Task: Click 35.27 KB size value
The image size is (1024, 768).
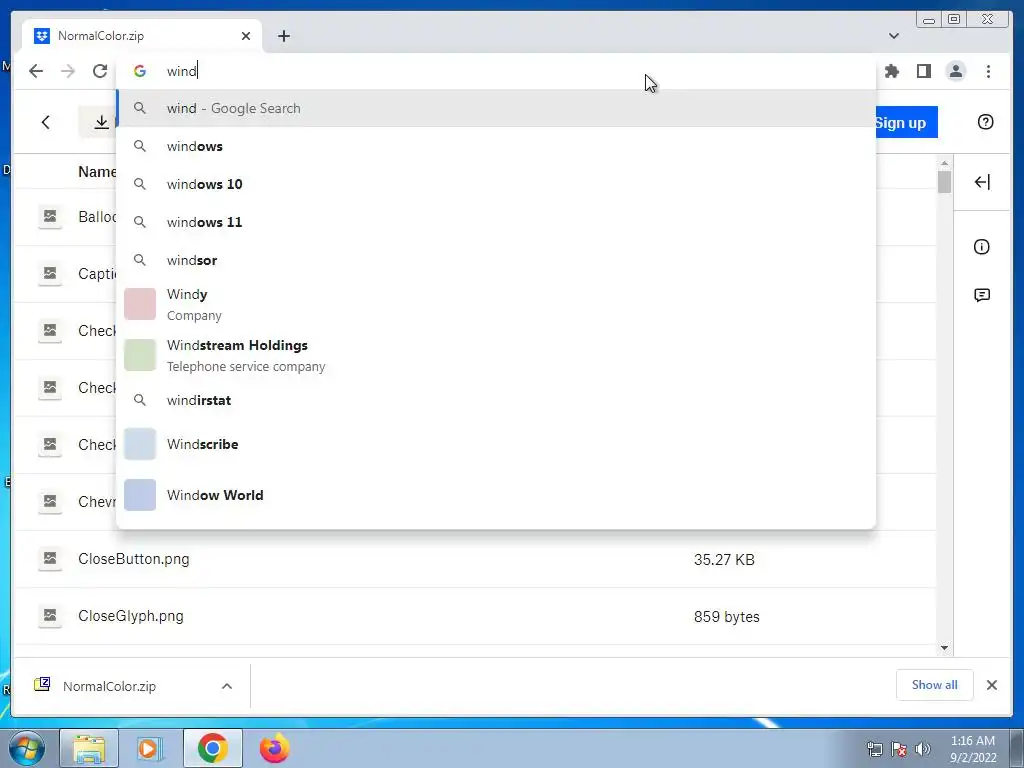Action: click(724, 560)
